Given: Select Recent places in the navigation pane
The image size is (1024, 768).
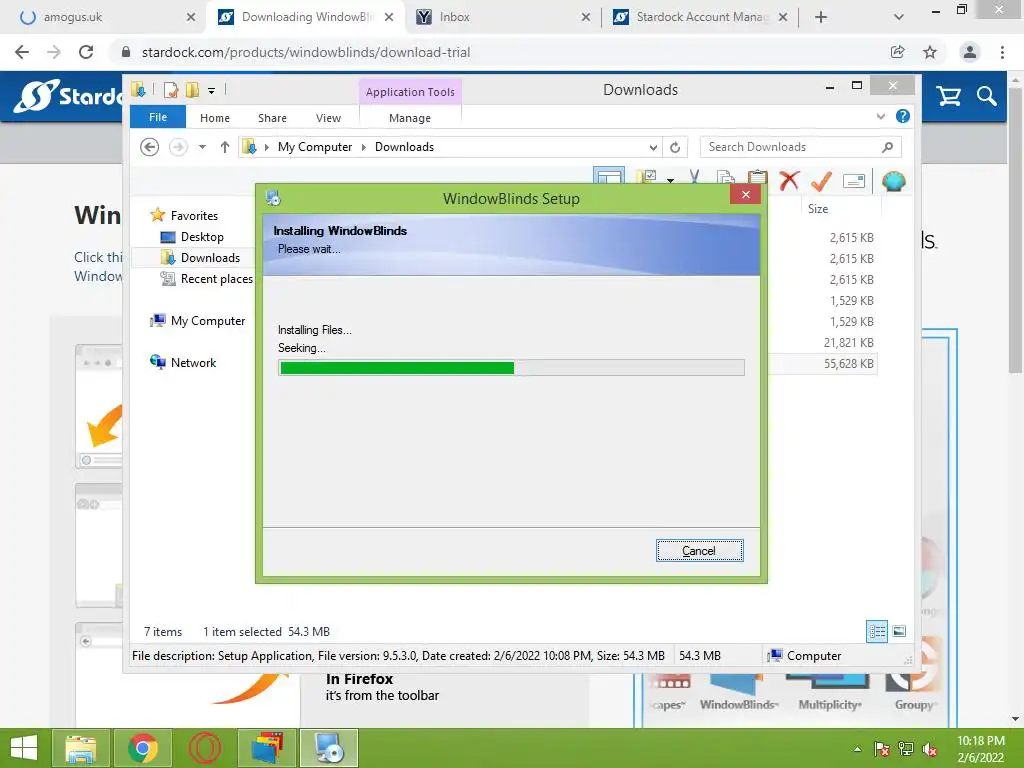Looking at the screenshot, I should [x=216, y=279].
